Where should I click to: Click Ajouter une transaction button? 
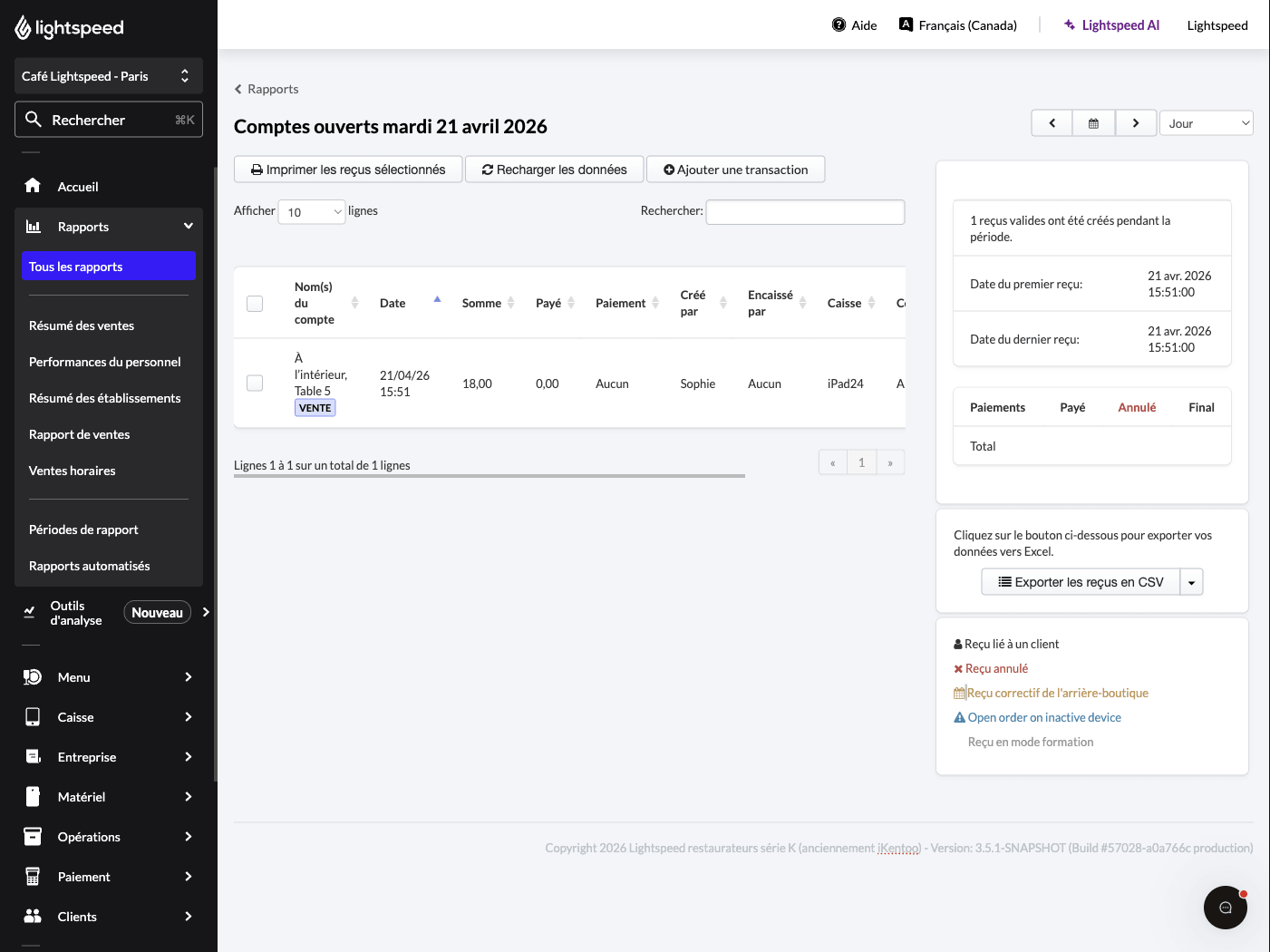(x=736, y=170)
